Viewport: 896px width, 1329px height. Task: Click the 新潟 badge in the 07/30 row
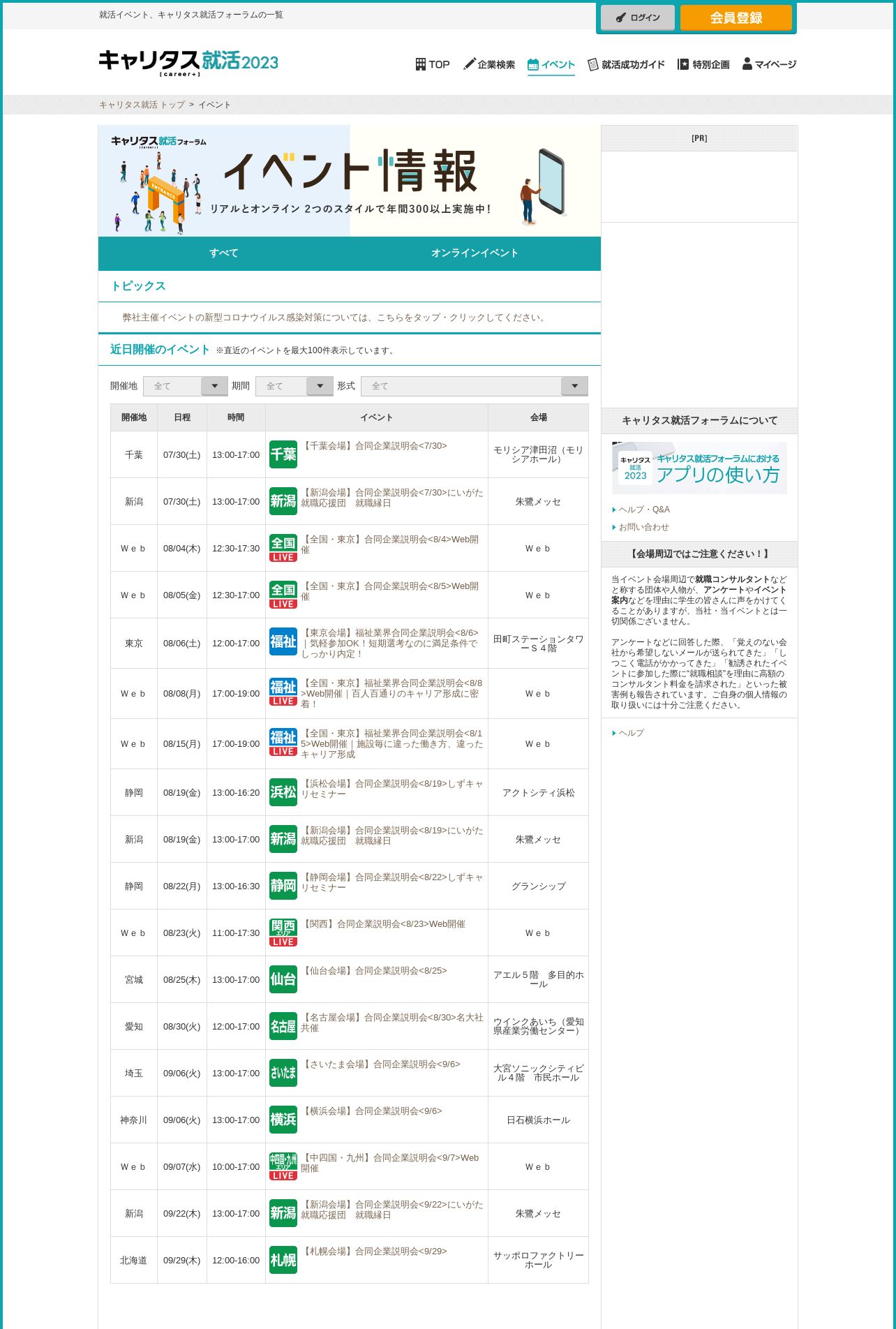pyautogui.click(x=283, y=501)
